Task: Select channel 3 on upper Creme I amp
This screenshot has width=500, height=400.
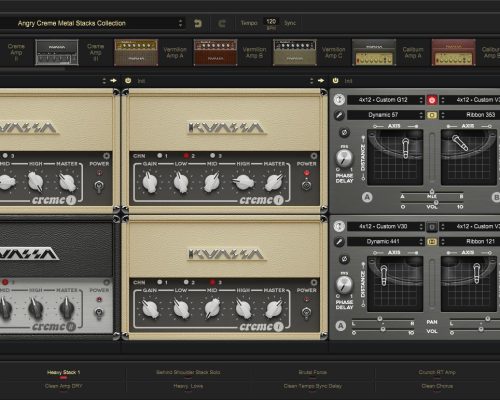Action: coord(213,156)
